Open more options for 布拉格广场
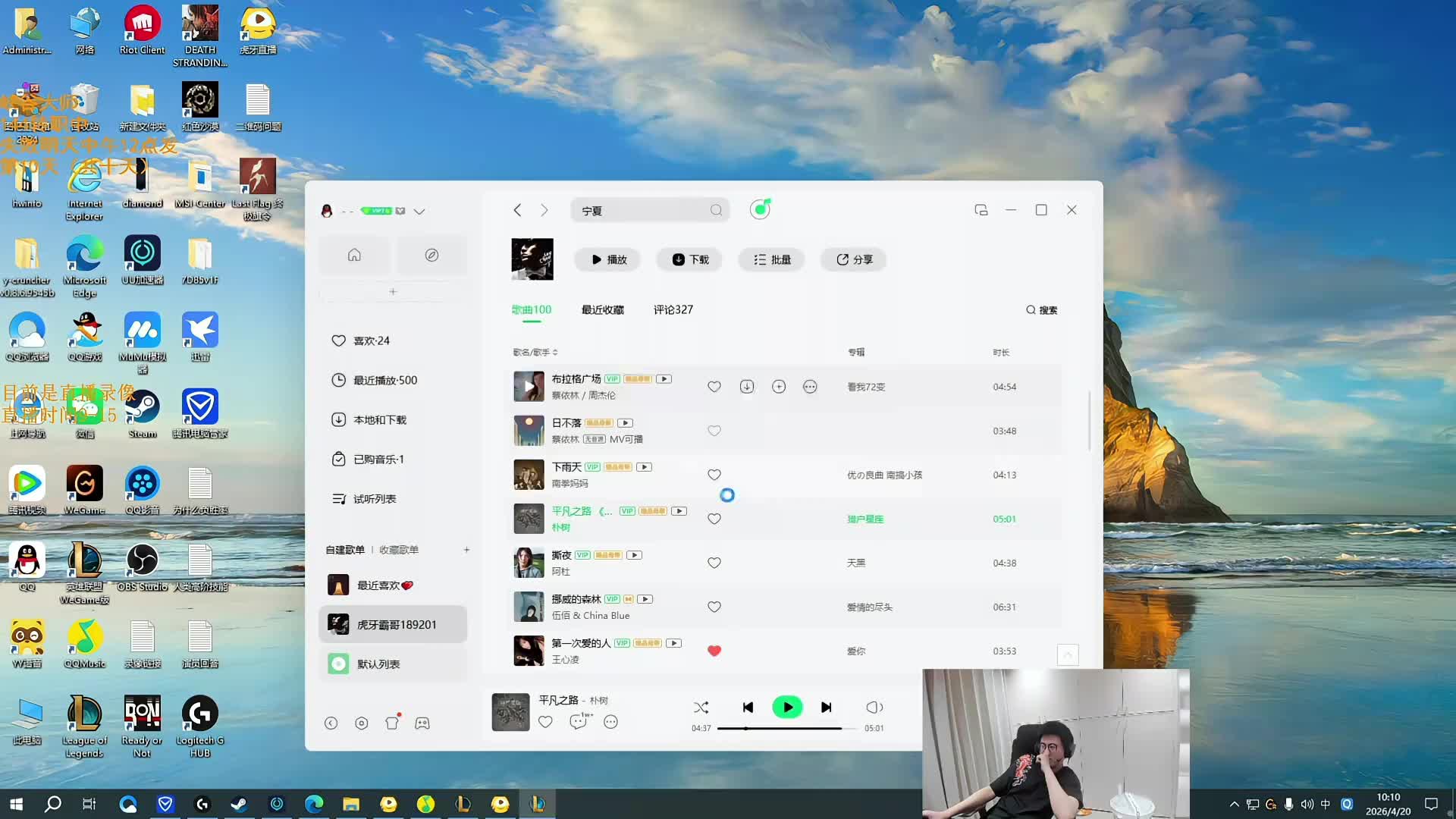 810,387
